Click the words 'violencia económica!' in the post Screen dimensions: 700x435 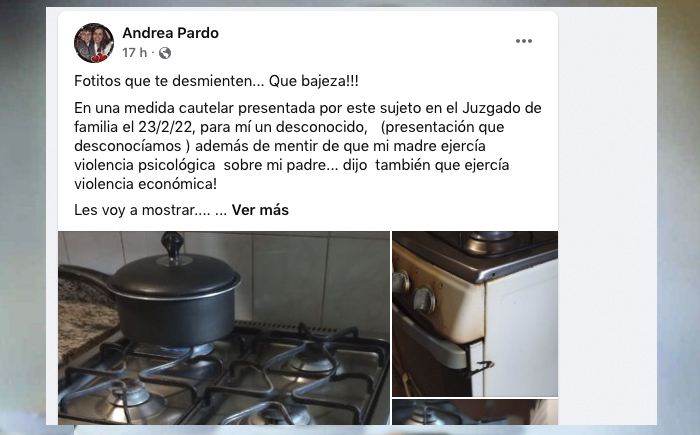pos(146,184)
